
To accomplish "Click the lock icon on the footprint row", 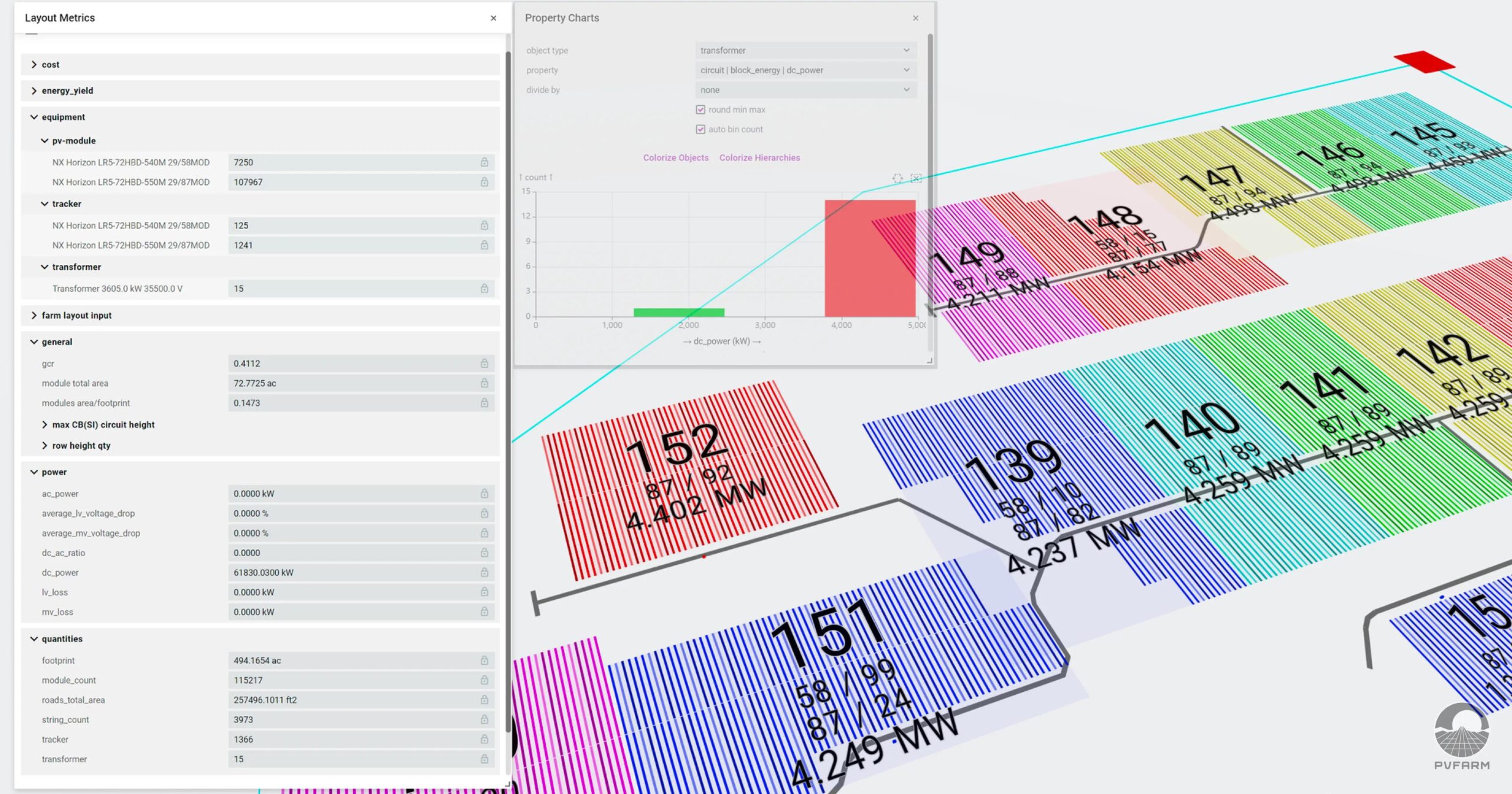I will coord(484,660).
